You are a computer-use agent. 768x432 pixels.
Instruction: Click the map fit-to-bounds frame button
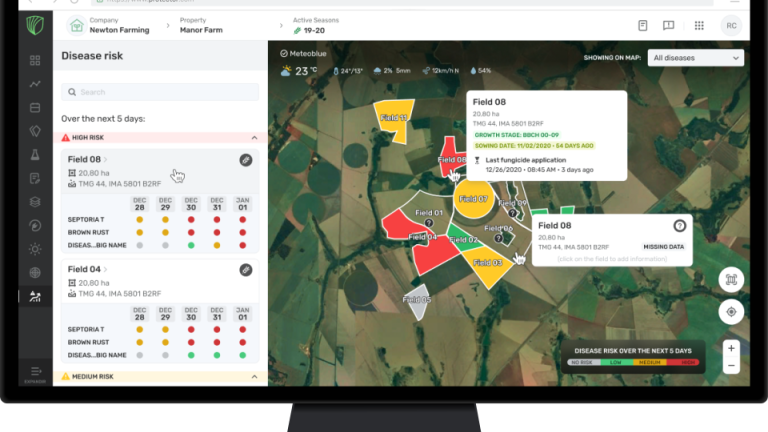(731, 280)
